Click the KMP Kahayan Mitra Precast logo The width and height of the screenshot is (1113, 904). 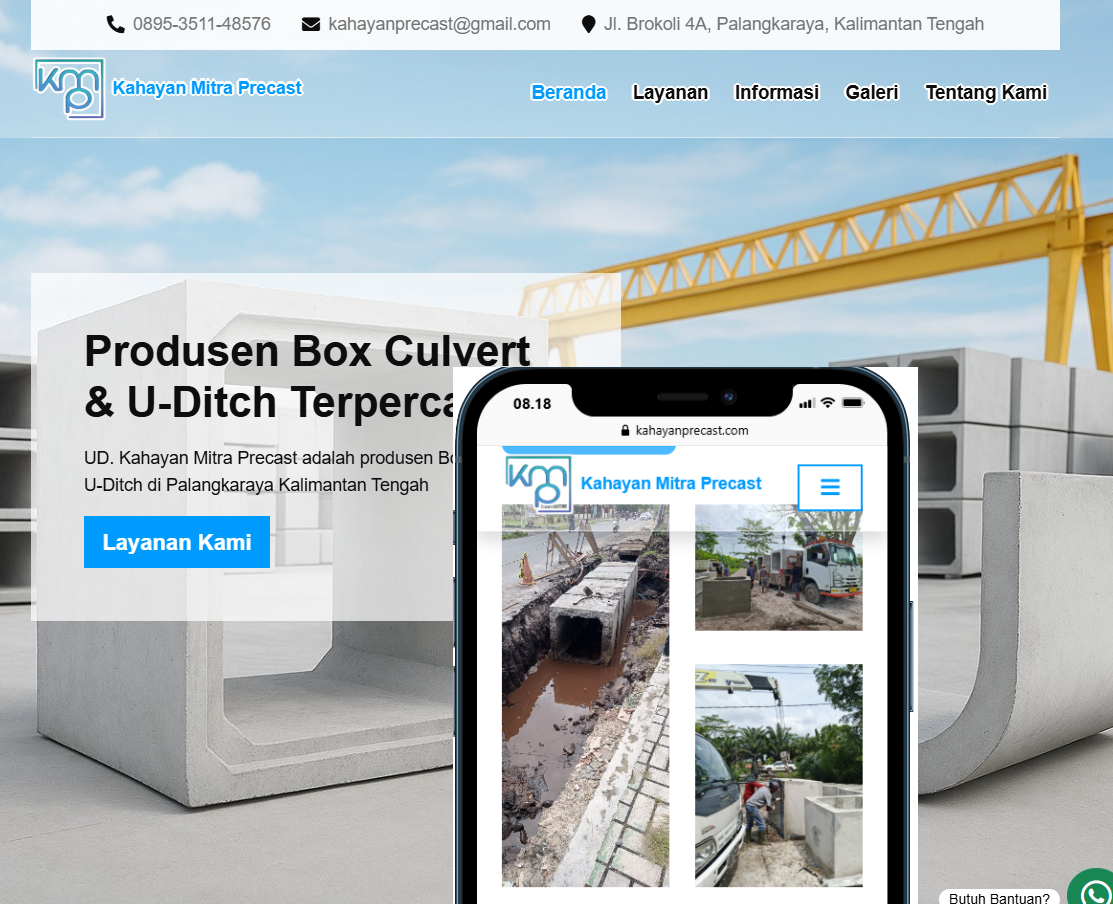coord(69,89)
